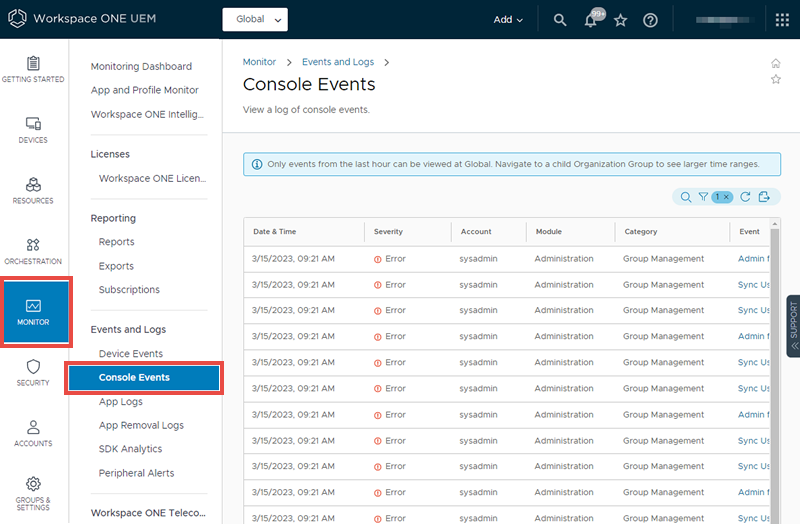Open the second row's Sync event link
The image size is (800, 524).
tap(754, 285)
